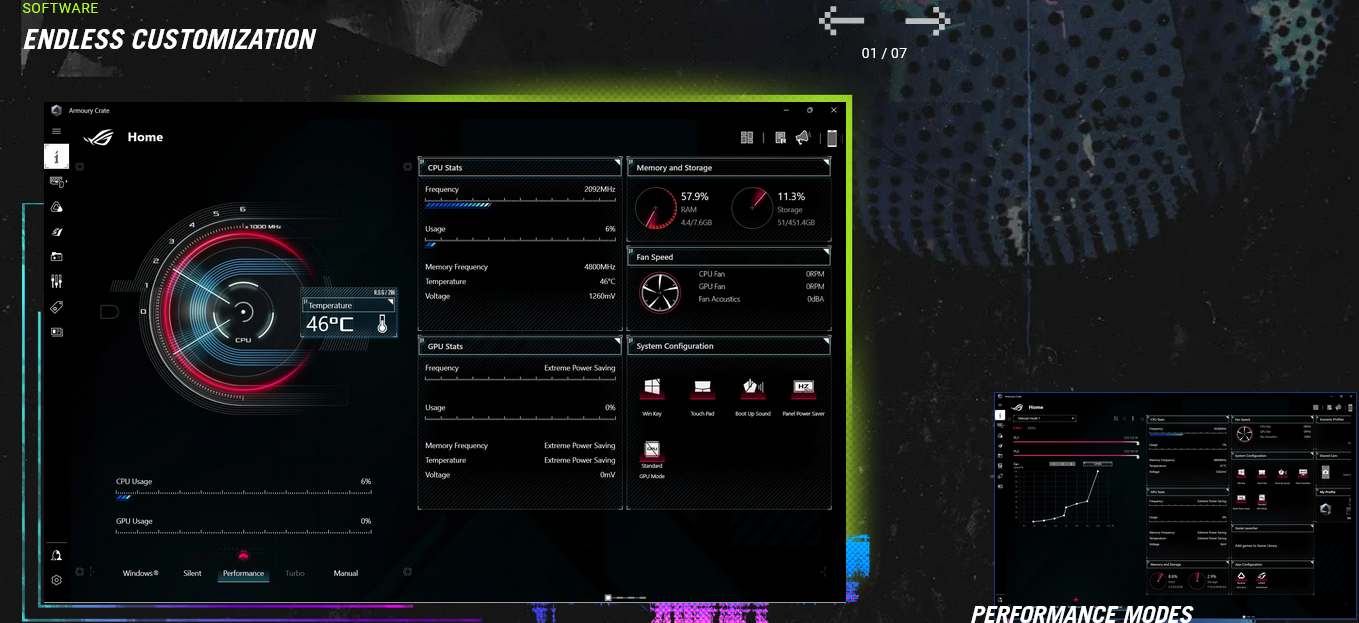The height and width of the screenshot is (623, 1359).
Task: Toggle the Win Key setting
Action: pyautogui.click(x=652, y=390)
